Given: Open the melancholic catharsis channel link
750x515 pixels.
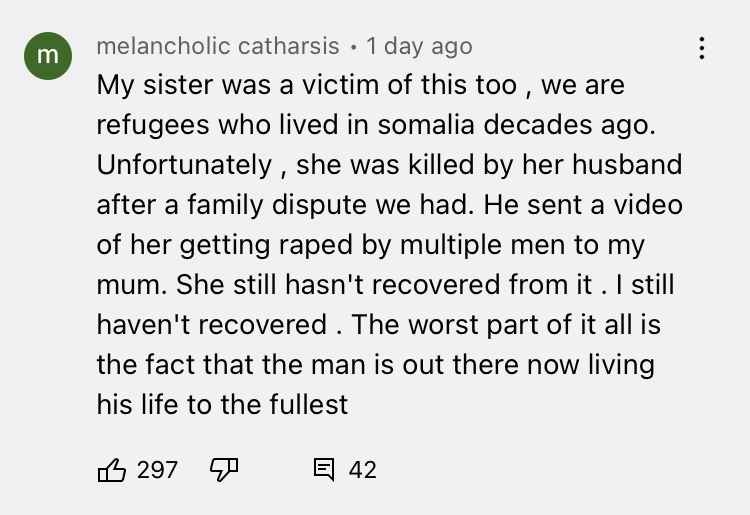Looking at the screenshot, I should coord(218,47).
